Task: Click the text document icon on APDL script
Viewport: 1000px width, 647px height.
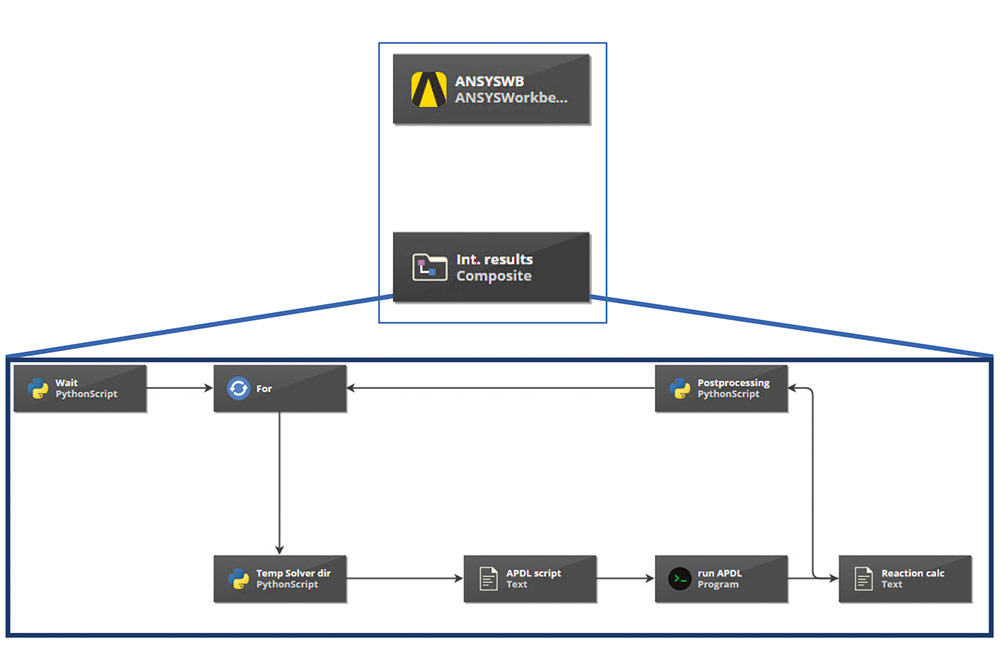Action: click(x=488, y=579)
